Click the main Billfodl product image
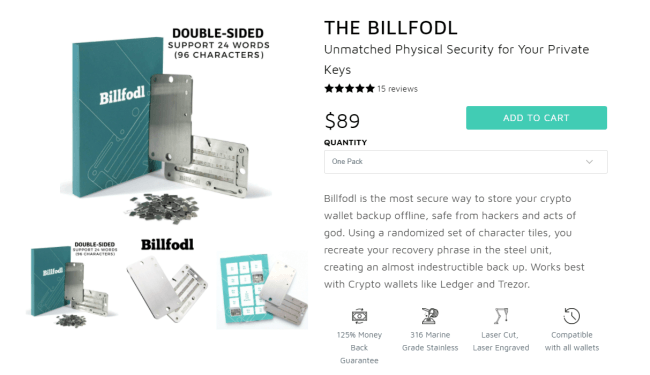Image resolution: width=650 pixels, height=375 pixels. click(166, 125)
